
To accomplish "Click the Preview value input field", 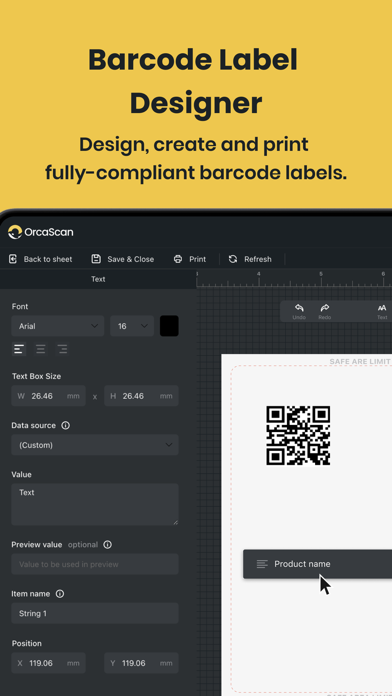I will (95, 564).
